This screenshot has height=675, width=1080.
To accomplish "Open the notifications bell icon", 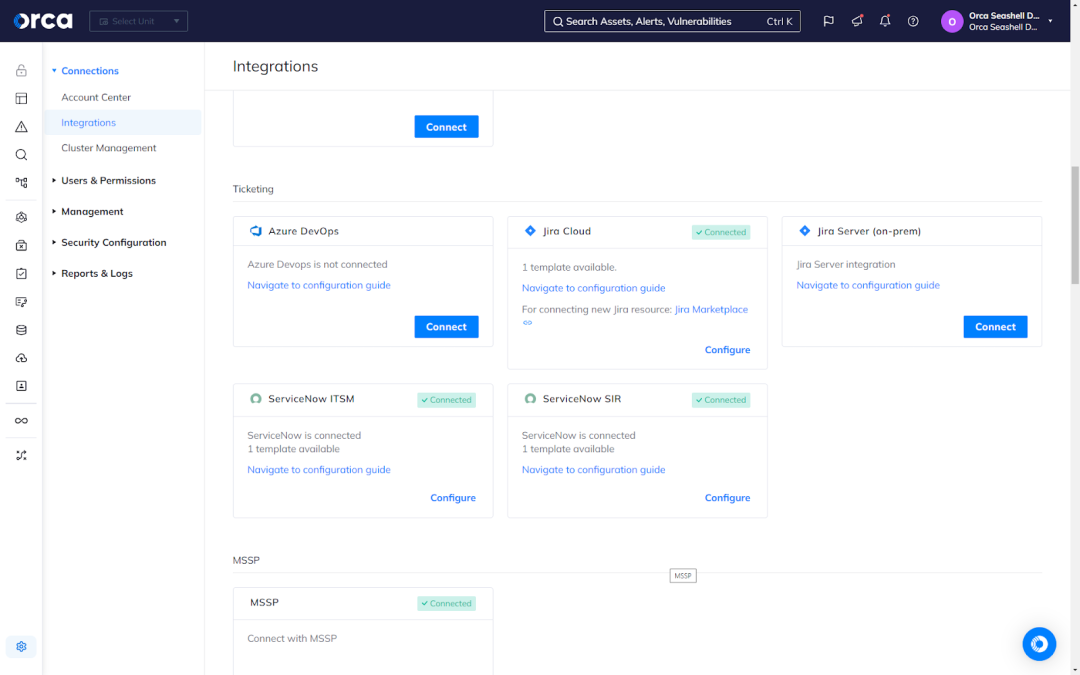I will click(x=885, y=21).
